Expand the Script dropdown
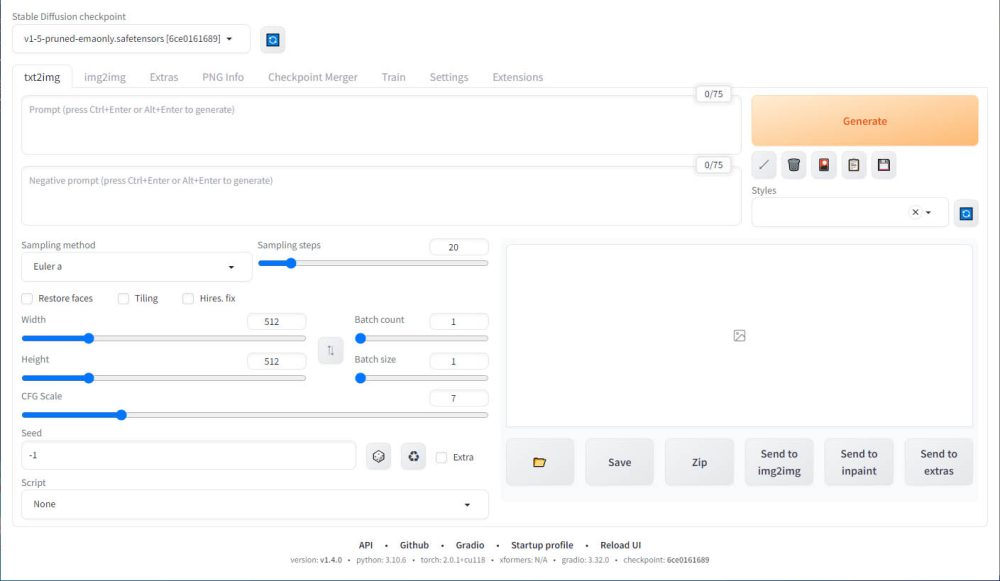 [x=254, y=504]
